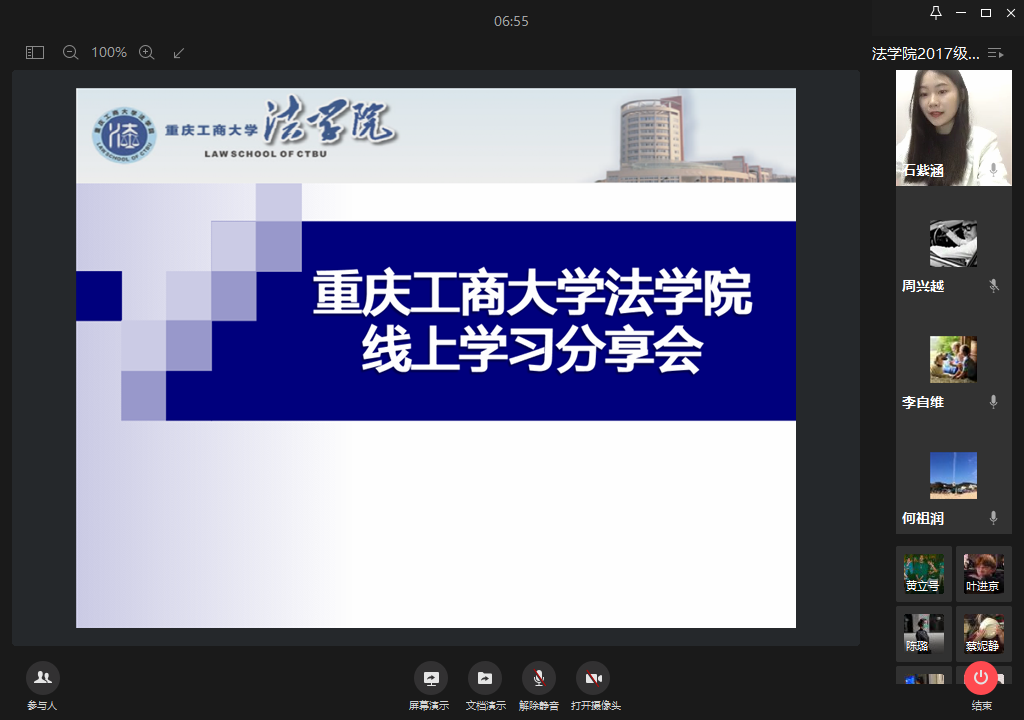Select 叶进京's participant thumbnail

tap(983, 574)
